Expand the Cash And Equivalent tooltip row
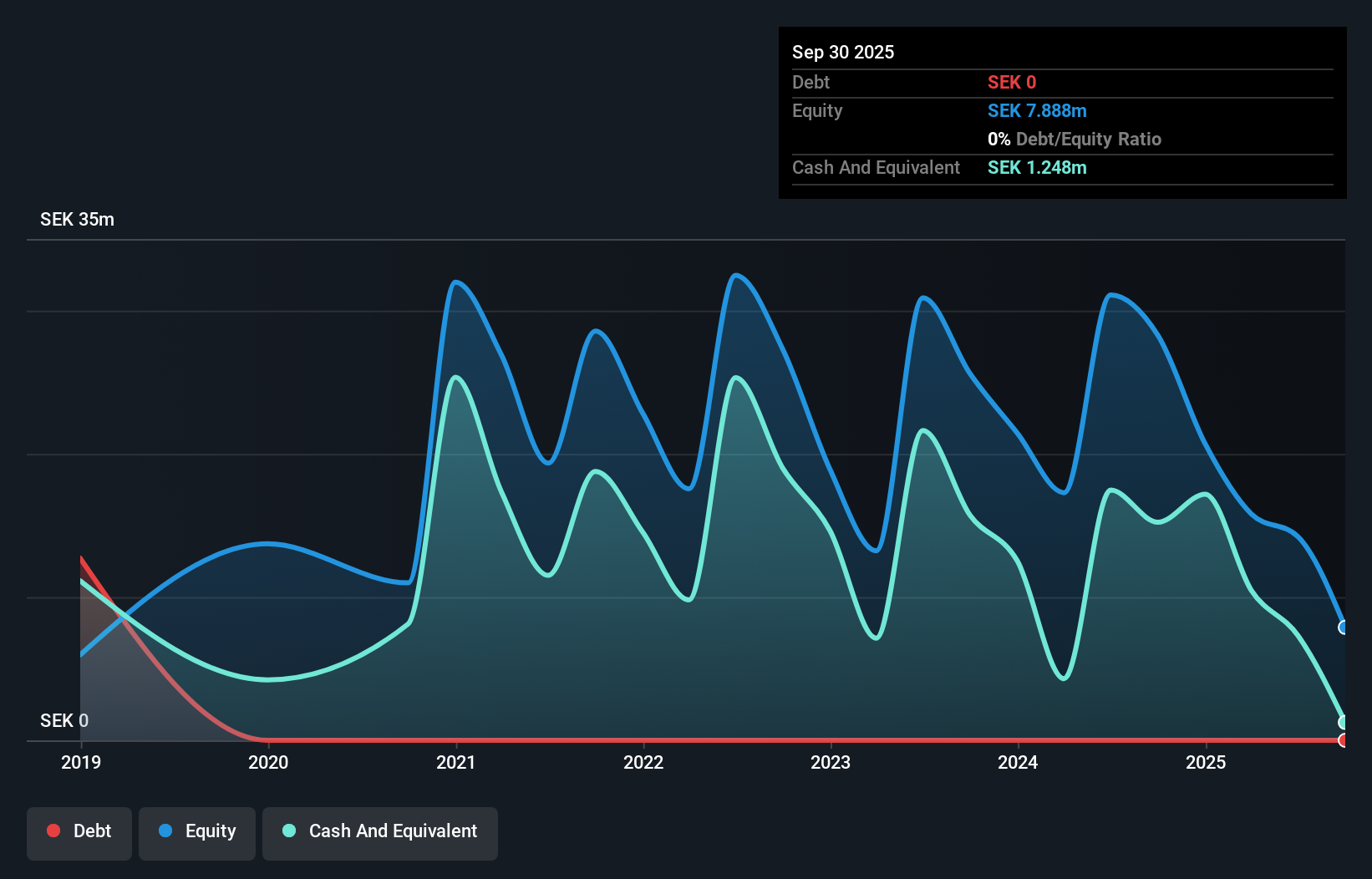This screenshot has height=879, width=1372. click(x=876, y=167)
